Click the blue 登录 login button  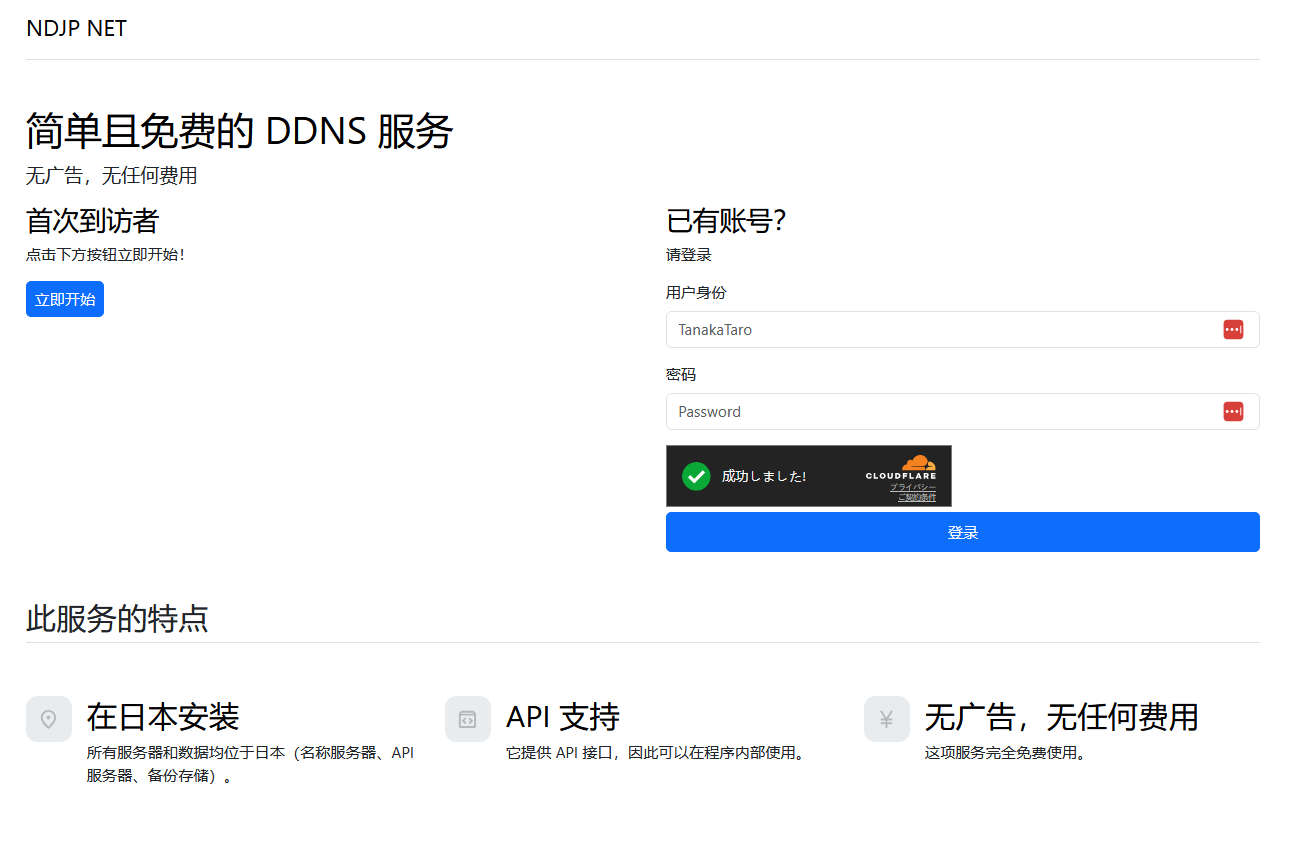(x=962, y=532)
